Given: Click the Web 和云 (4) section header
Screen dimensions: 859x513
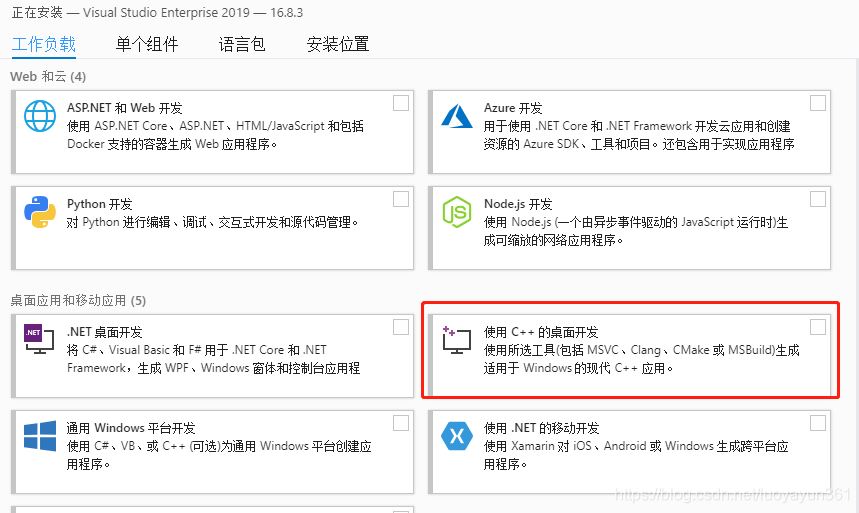Looking at the screenshot, I should tap(48, 77).
